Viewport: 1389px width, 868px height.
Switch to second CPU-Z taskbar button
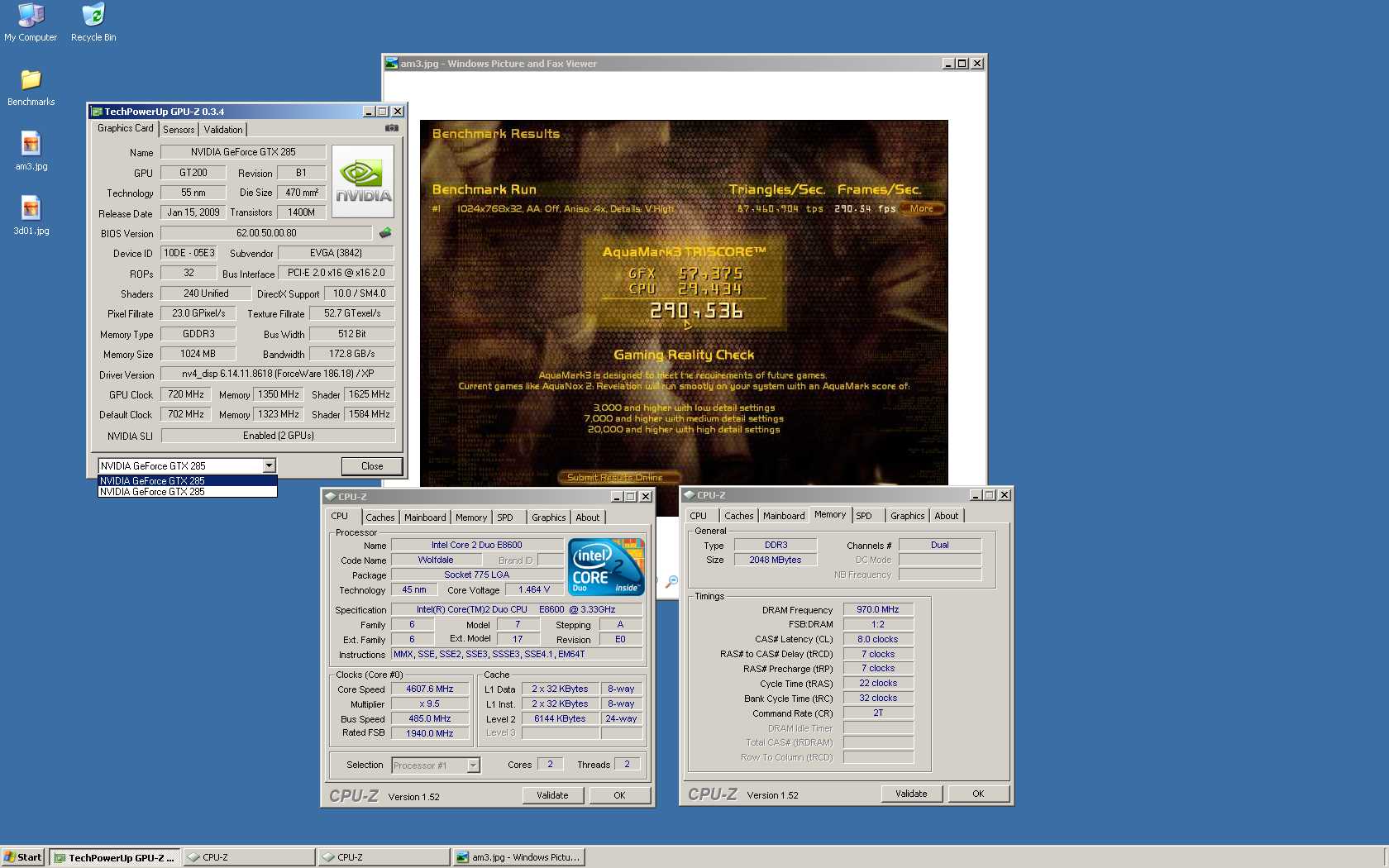(384, 857)
